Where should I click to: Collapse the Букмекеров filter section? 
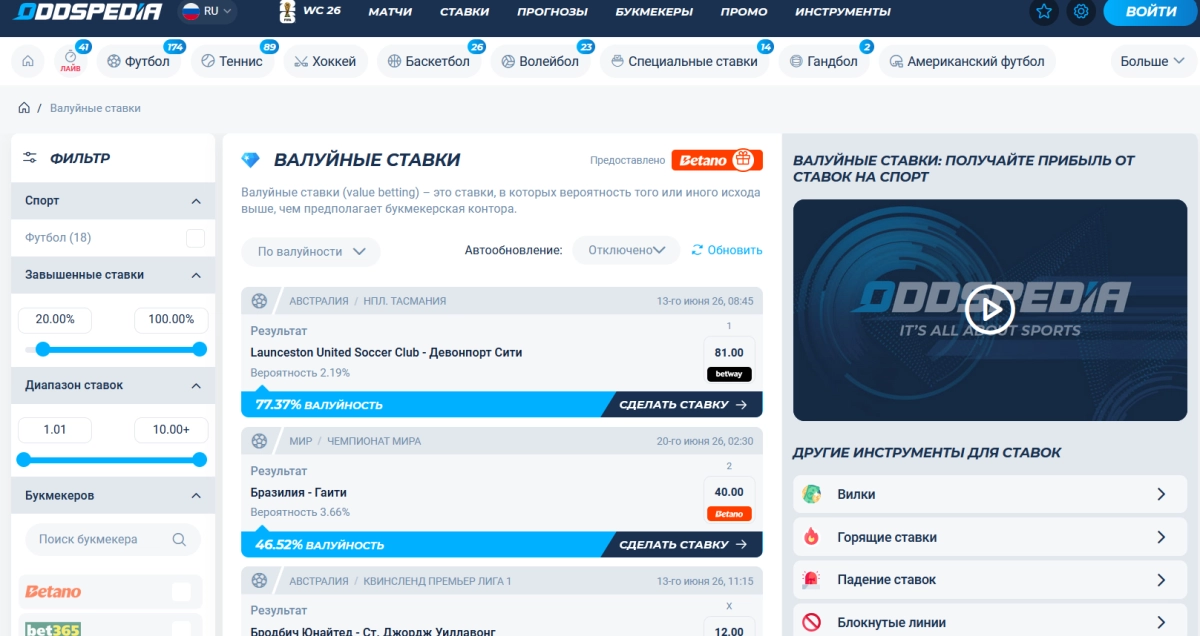click(196, 495)
